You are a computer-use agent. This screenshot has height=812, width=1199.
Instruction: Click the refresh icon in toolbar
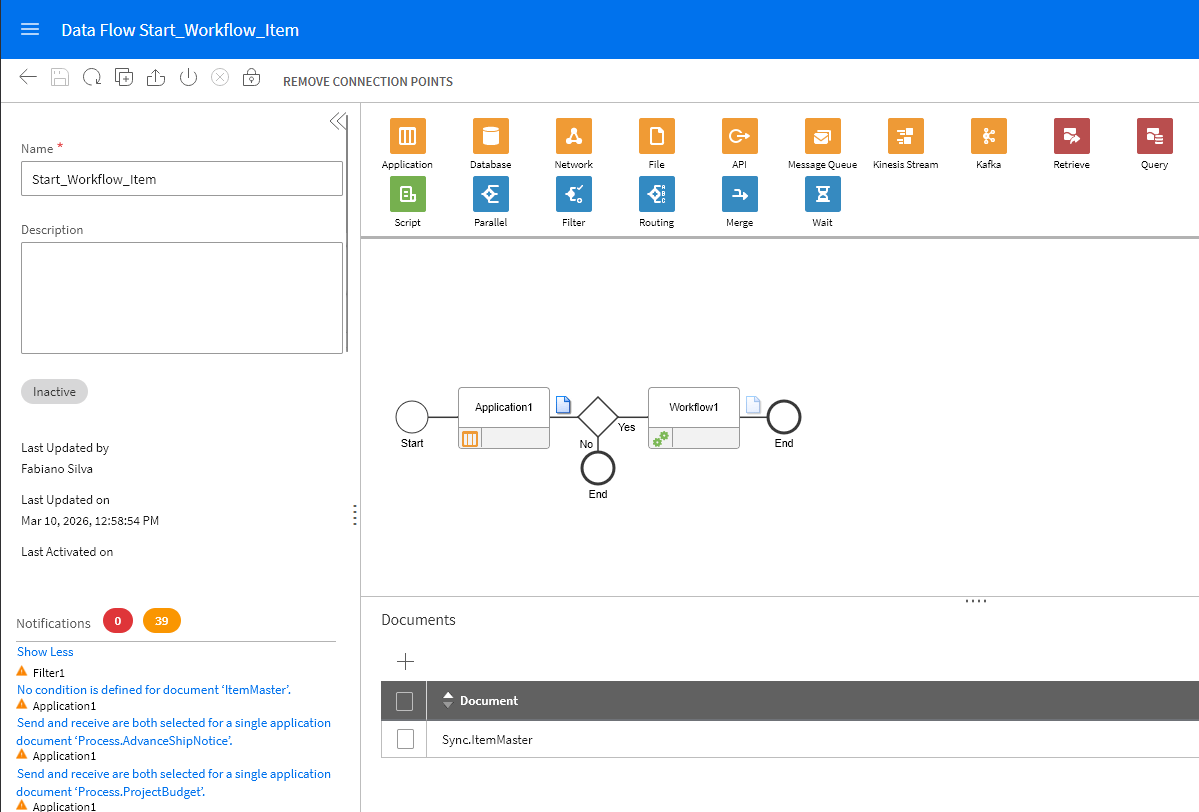(x=92, y=77)
